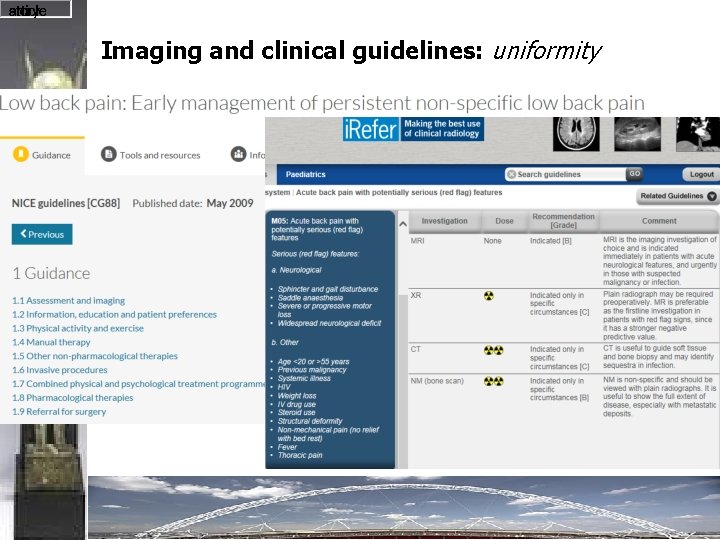
Task: Select the MRI investigation row
Action: click(563, 261)
